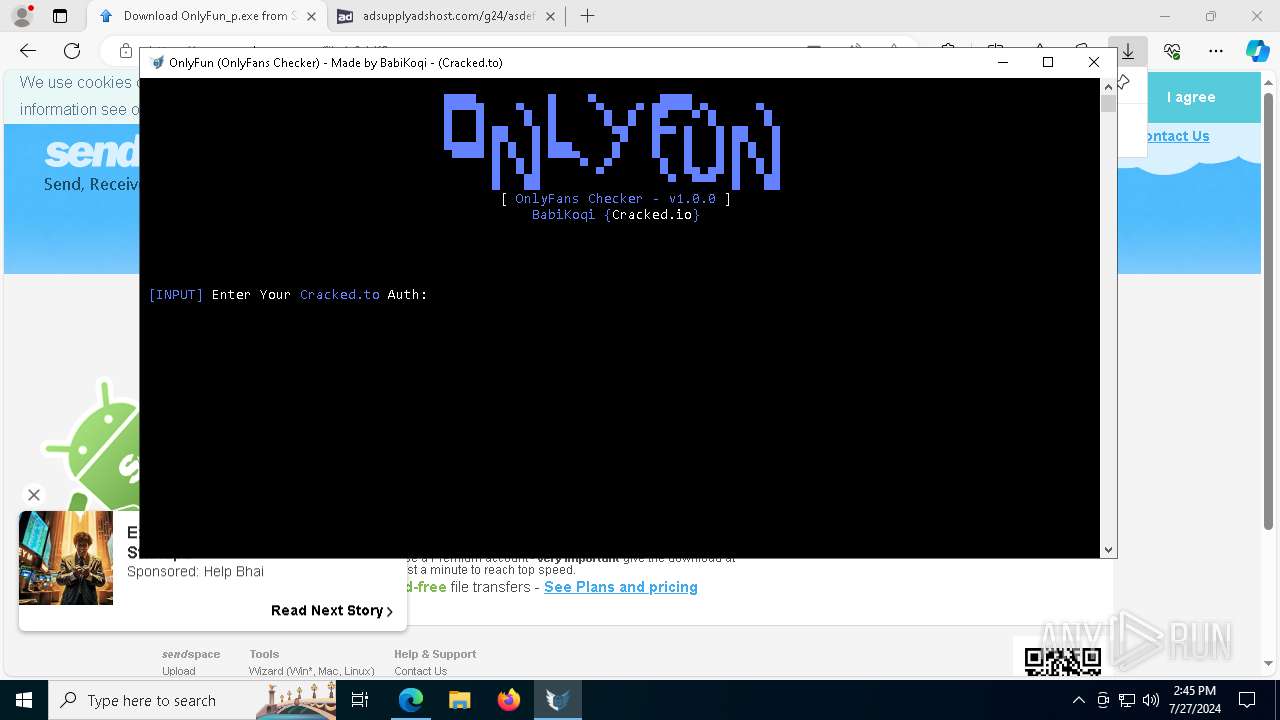Open Windows notification center
Screen dimensions: 1280x720
pyautogui.click(x=1247, y=700)
